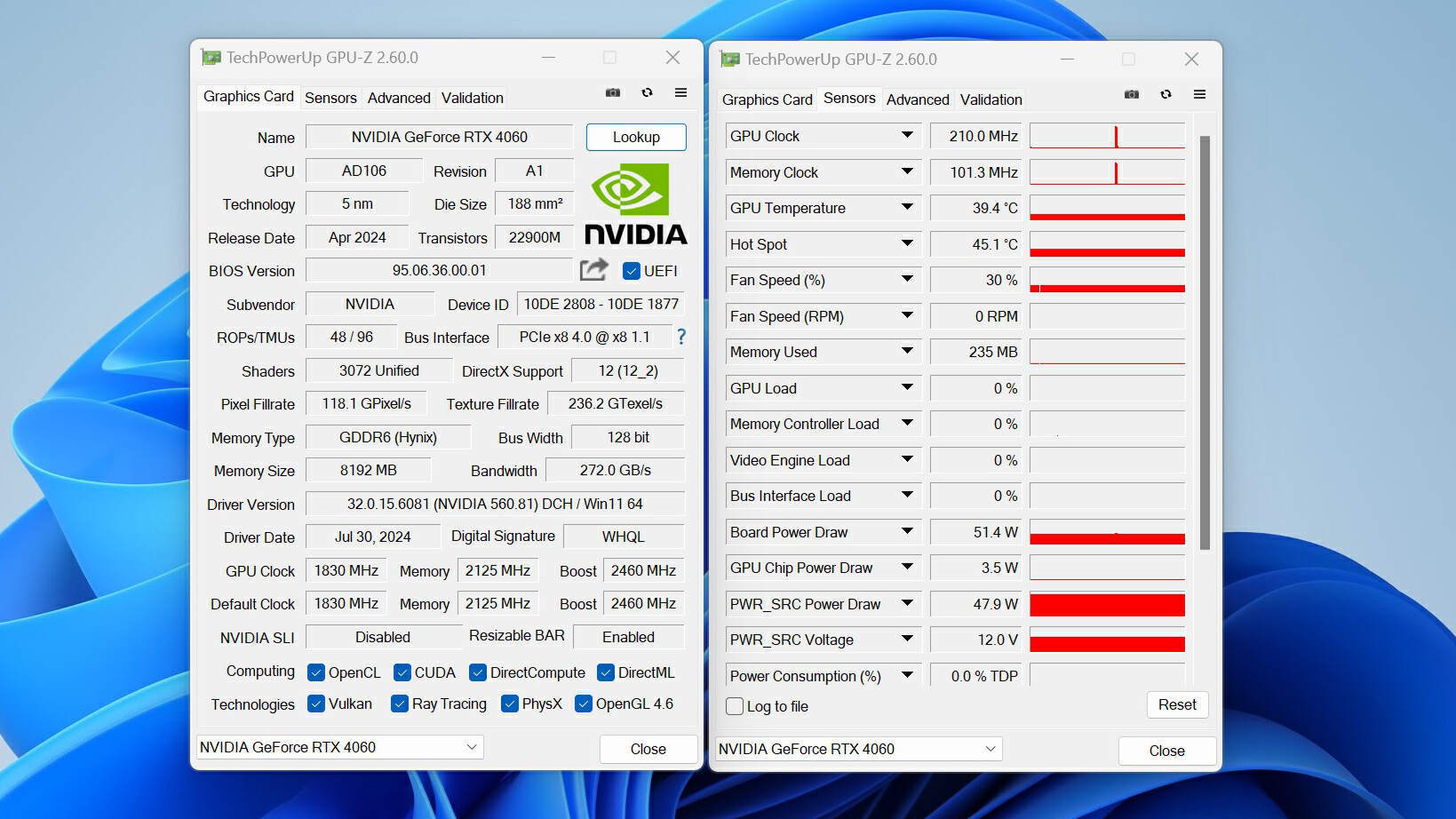Open the Hot Spot sensor dropdown
The image size is (1456, 819).
(907, 243)
